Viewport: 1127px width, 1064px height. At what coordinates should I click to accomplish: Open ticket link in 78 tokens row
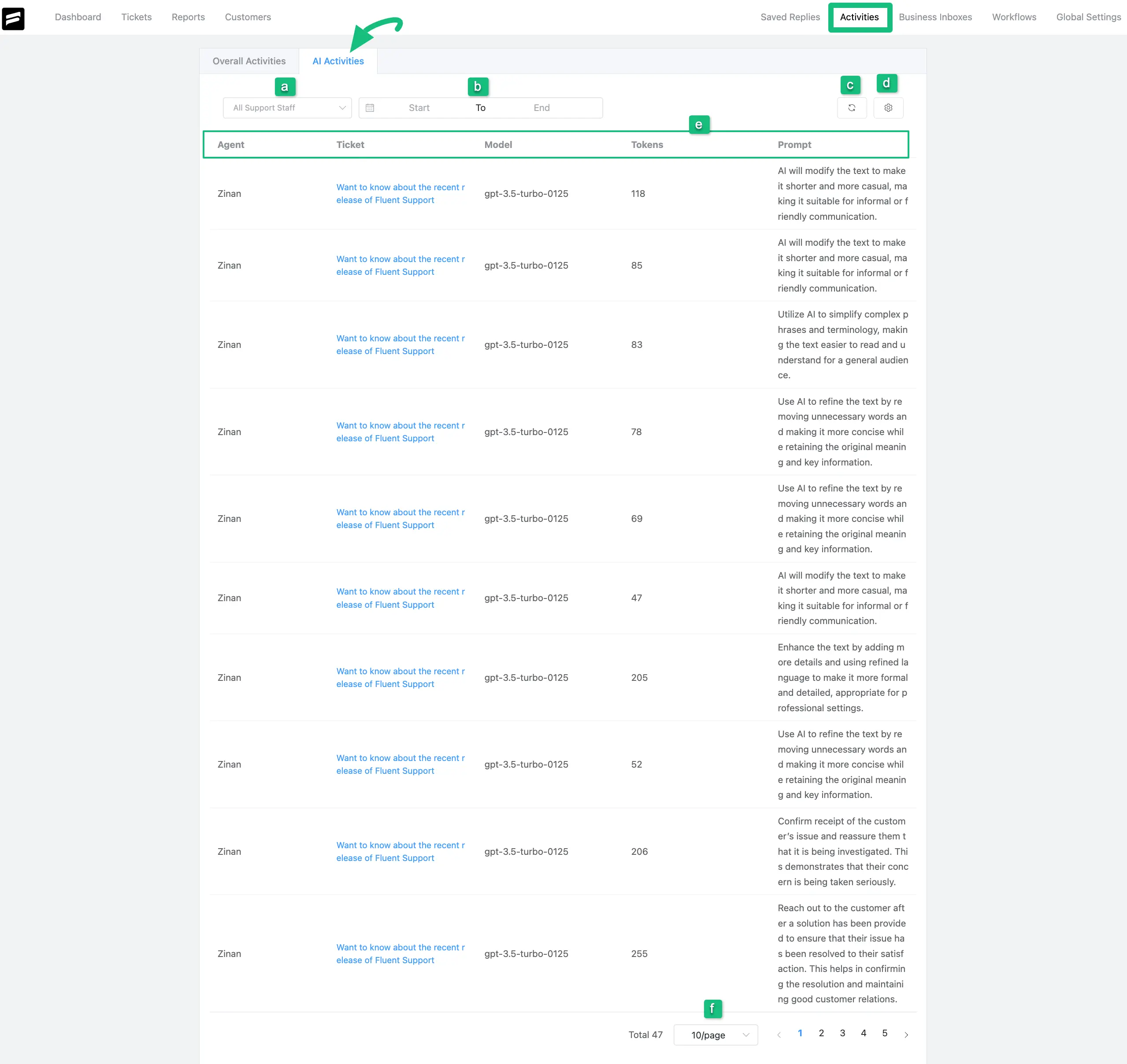[x=400, y=432]
